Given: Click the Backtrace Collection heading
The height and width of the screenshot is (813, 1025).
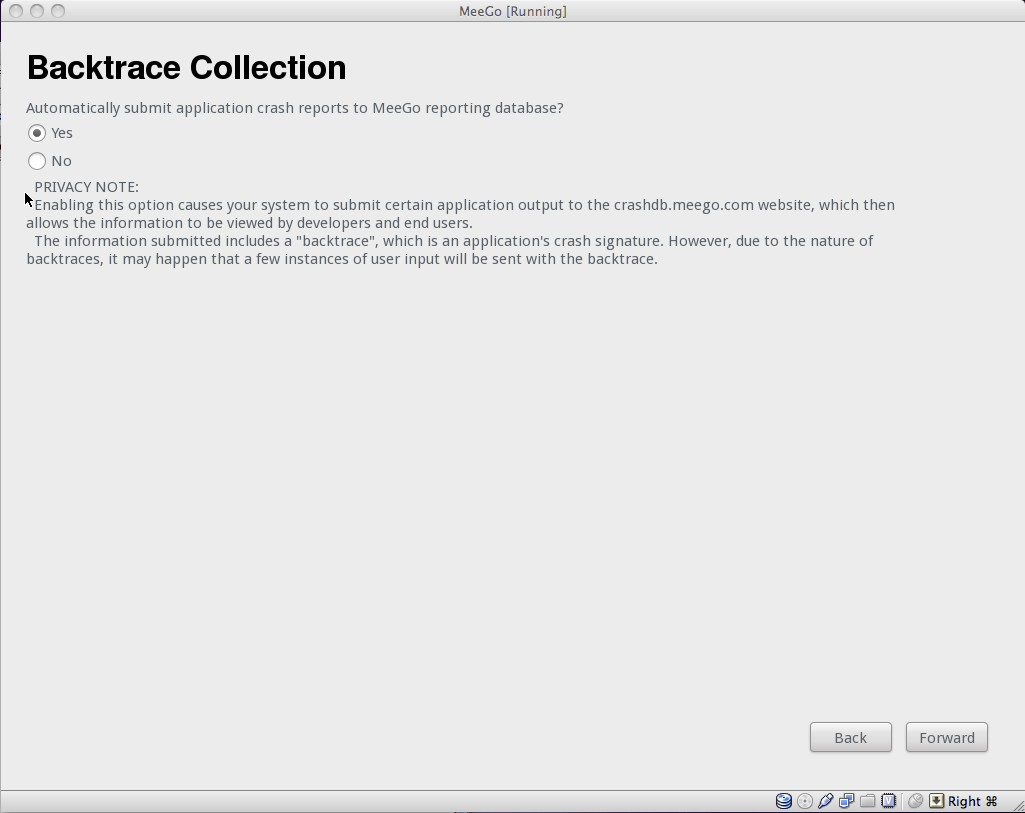Looking at the screenshot, I should (186, 67).
